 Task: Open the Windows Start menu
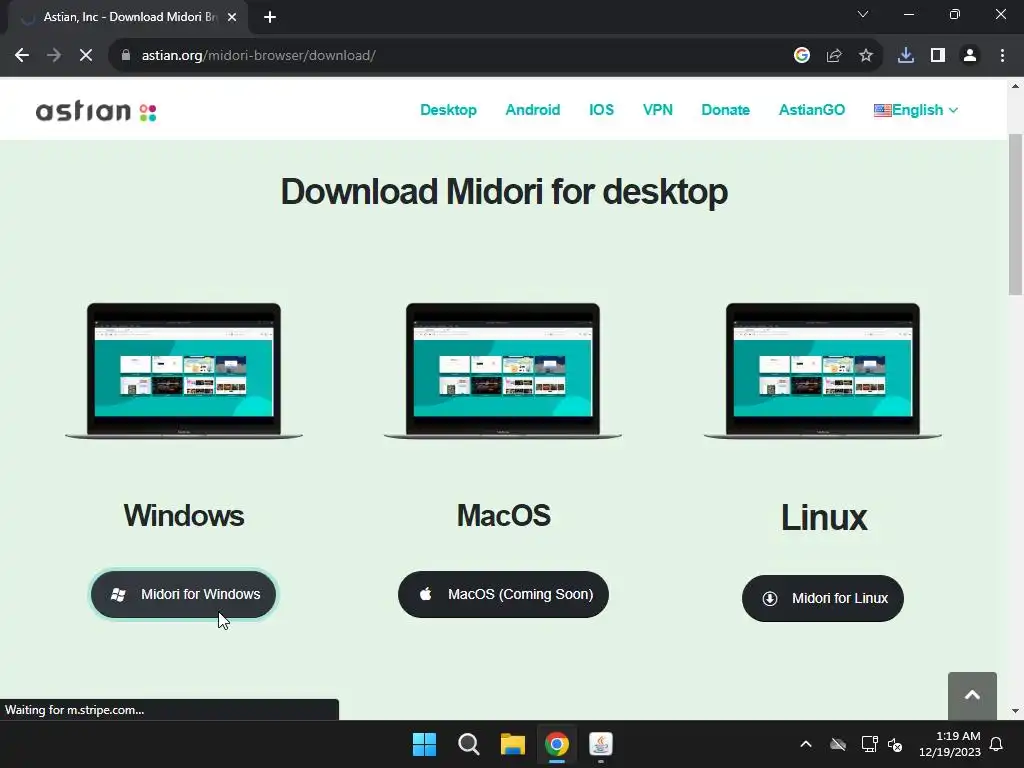tap(424, 744)
